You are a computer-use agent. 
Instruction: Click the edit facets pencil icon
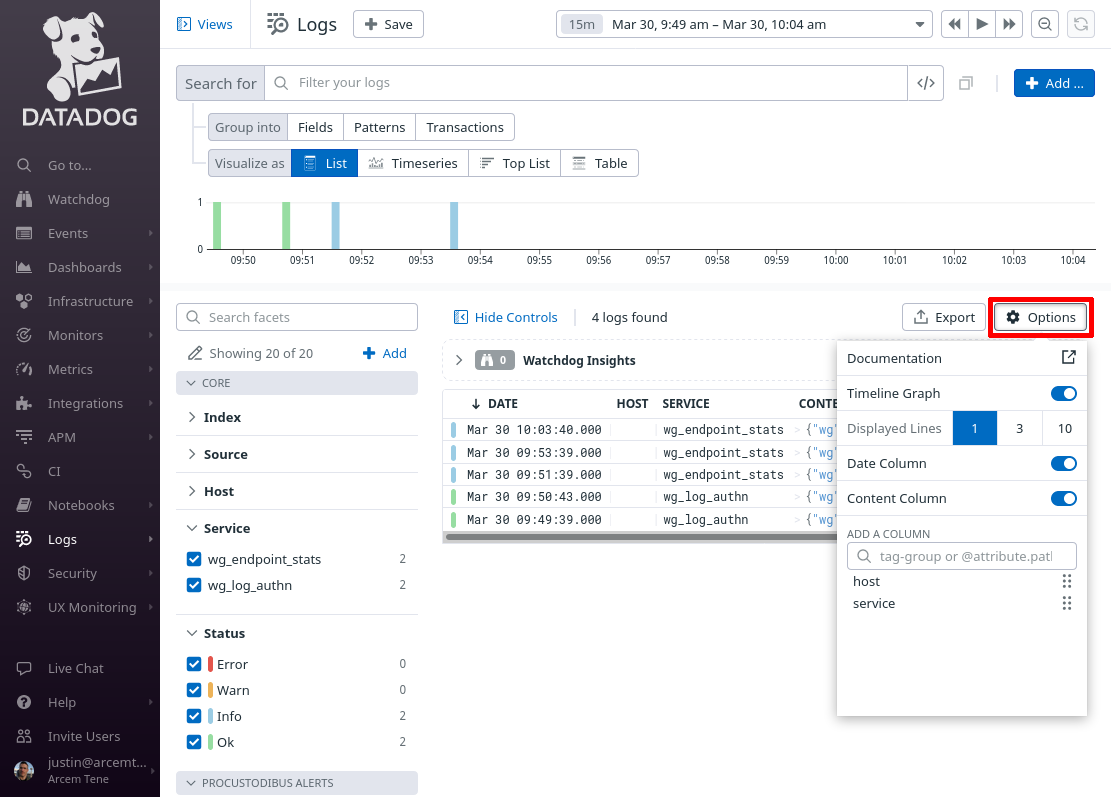(194, 353)
